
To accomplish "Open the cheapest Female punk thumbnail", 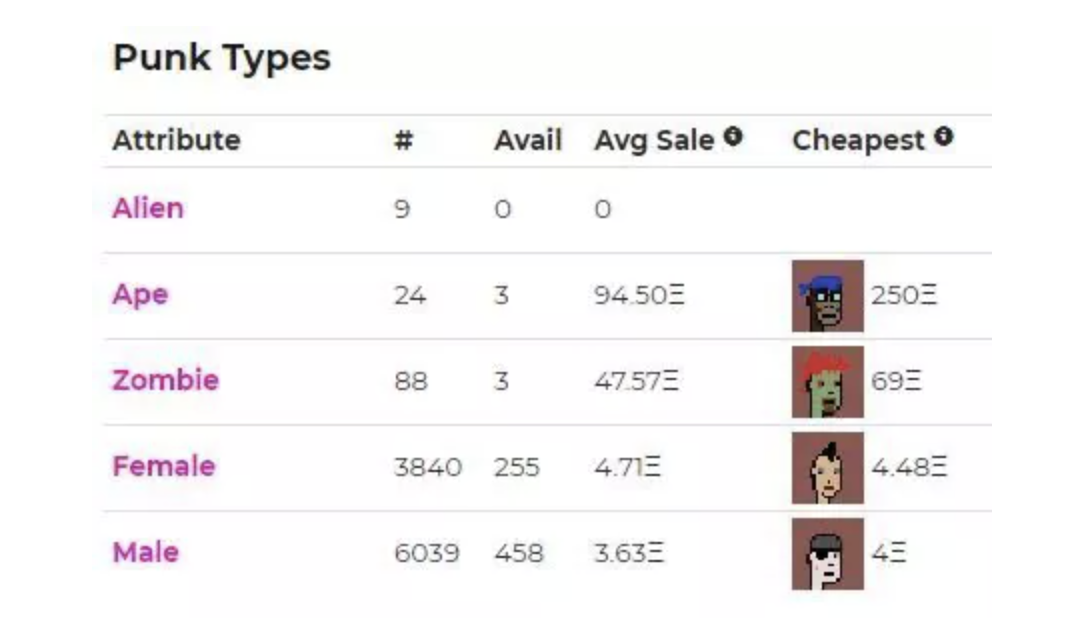I will [828, 468].
